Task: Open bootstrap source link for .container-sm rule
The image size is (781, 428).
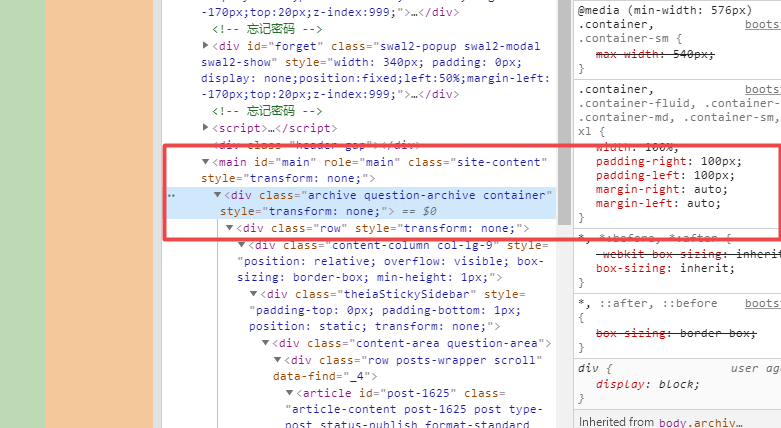Action: (x=763, y=24)
